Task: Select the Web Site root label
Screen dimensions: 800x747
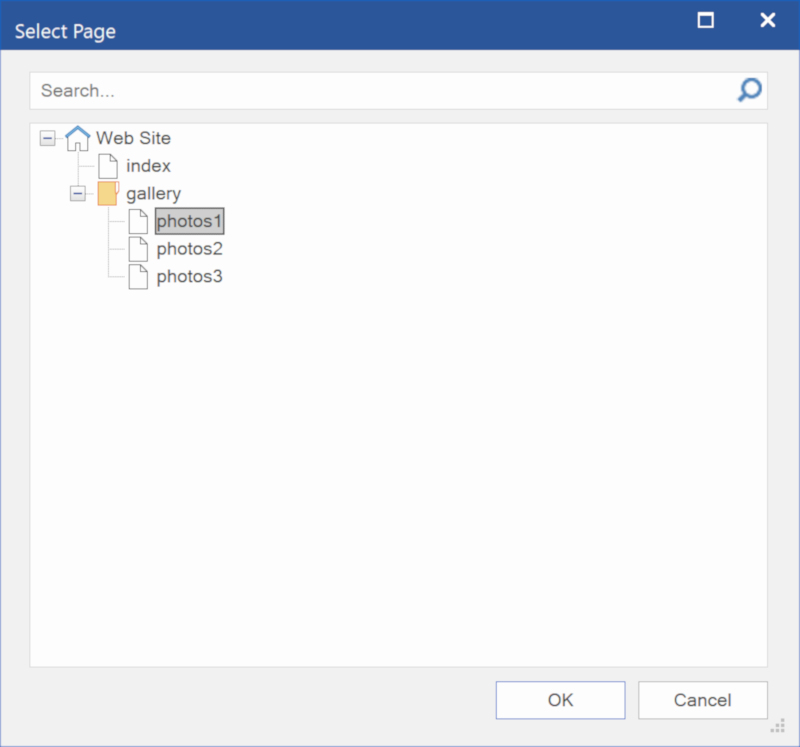Action: 133,138
